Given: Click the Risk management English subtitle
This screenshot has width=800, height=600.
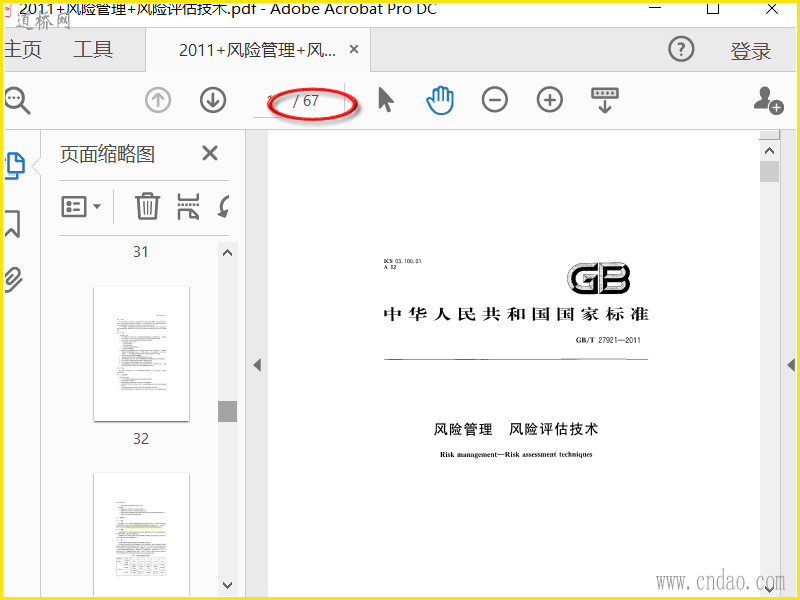Looking at the screenshot, I should tap(516, 455).
